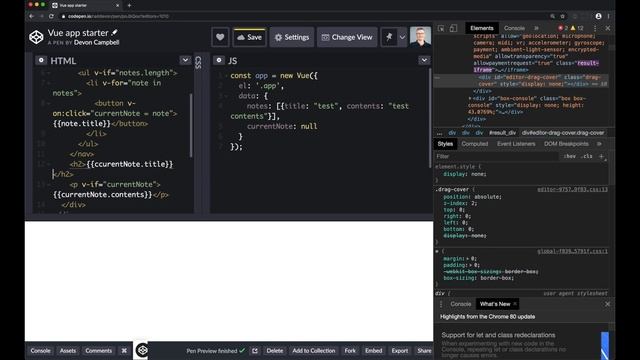Close the What's New tab
This screenshot has height=360, width=640.
pos(515,304)
